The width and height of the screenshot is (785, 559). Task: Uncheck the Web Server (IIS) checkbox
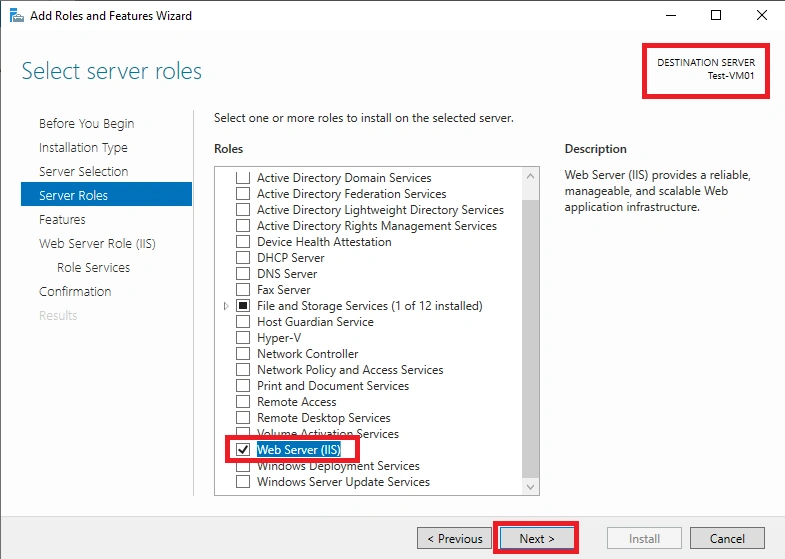click(243, 449)
